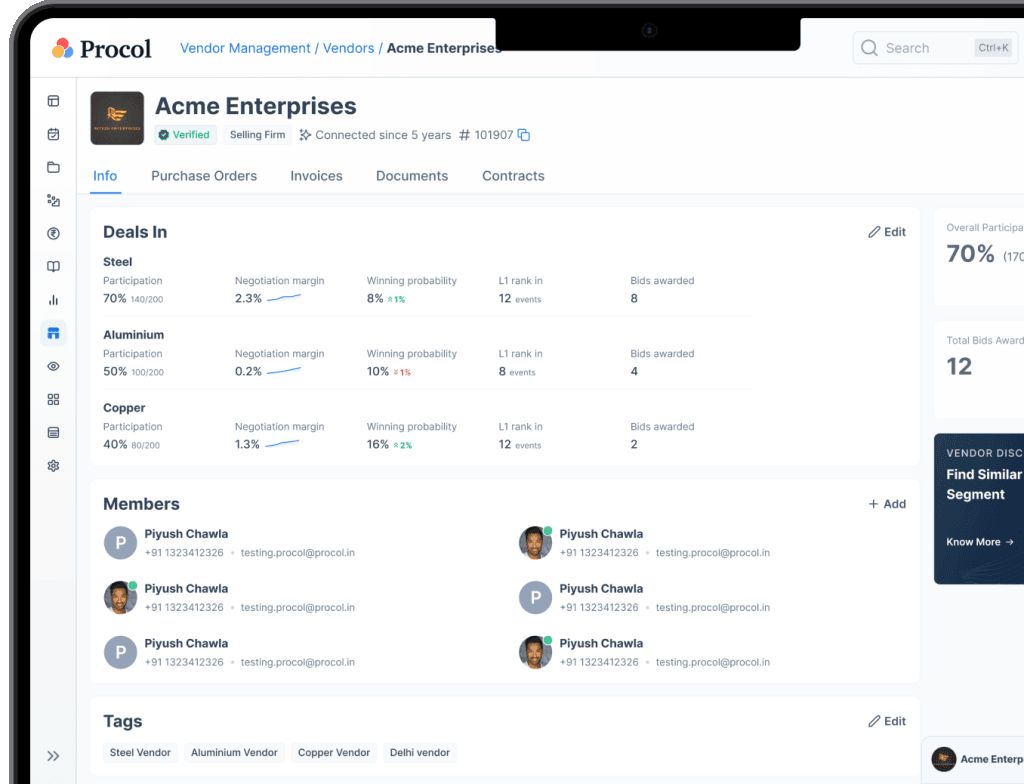
Task: Copy vendor ID 101907 with copy icon
Action: (524, 135)
